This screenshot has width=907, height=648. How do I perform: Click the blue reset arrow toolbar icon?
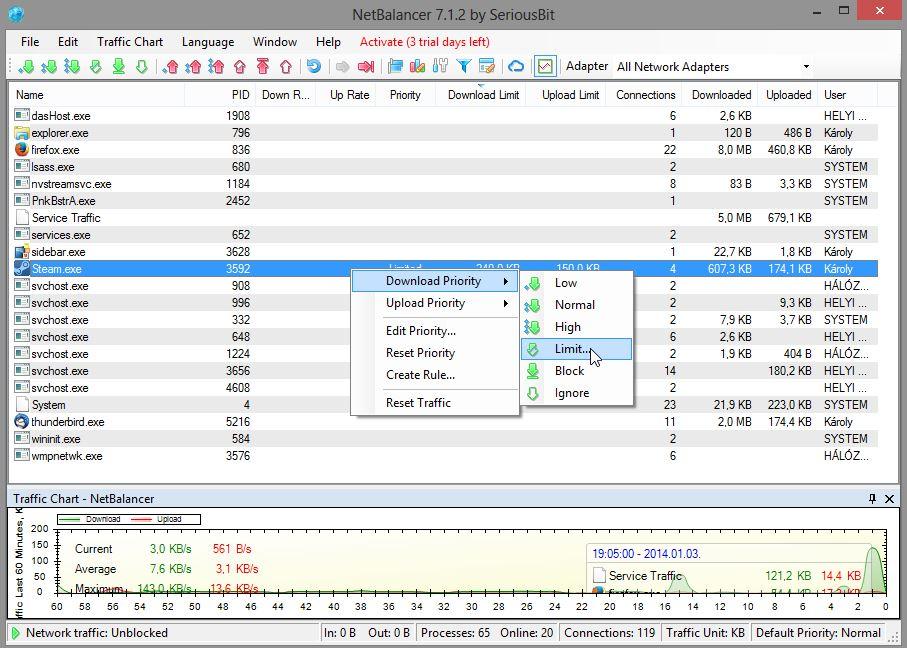[314, 67]
